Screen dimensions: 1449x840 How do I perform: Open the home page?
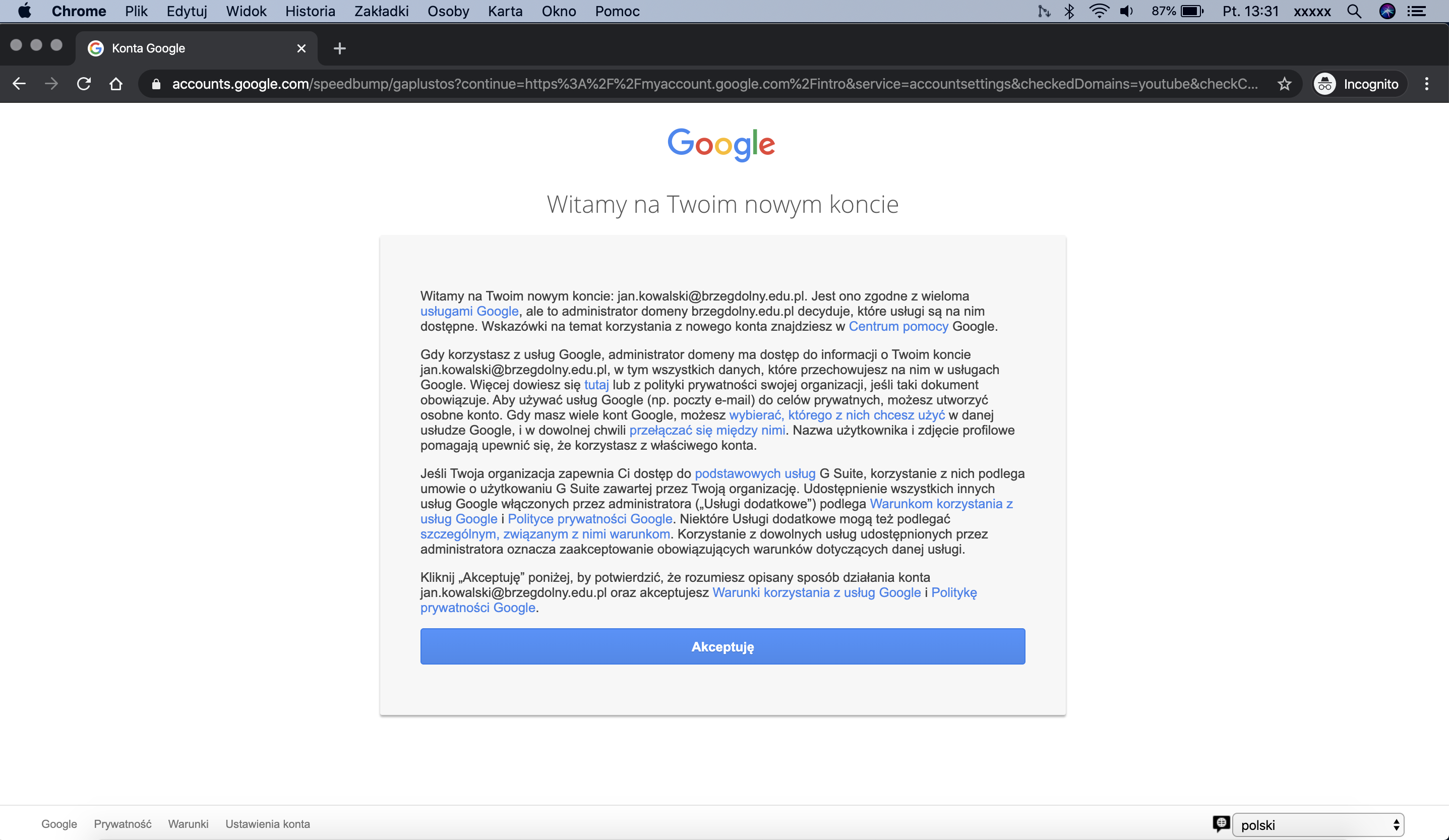tap(116, 84)
